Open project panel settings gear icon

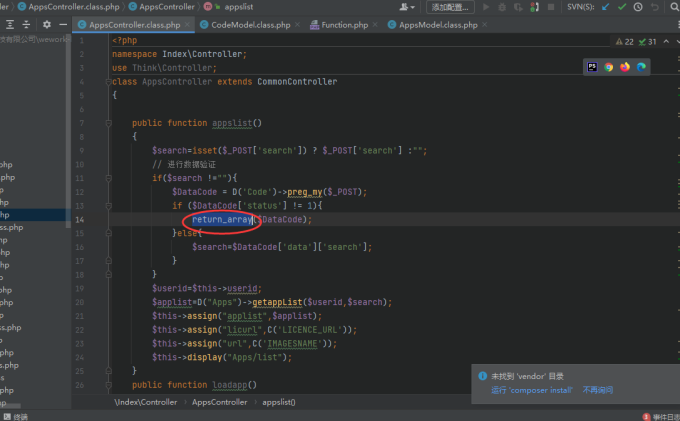(x=47, y=25)
